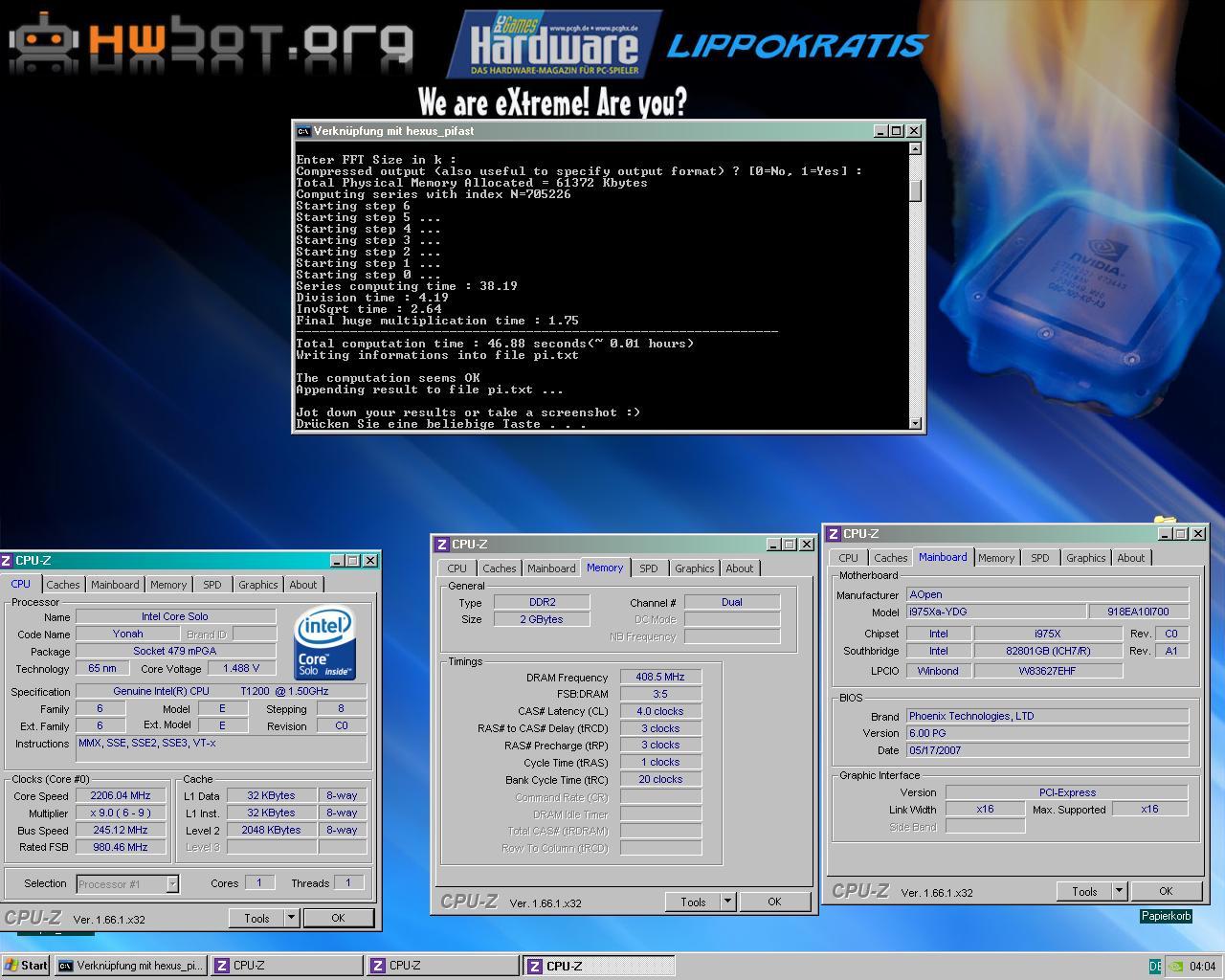Screen dimensions: 1225x980
Task: Click BIOS Date 05/17/2007 field
Action: (1047, 751)
